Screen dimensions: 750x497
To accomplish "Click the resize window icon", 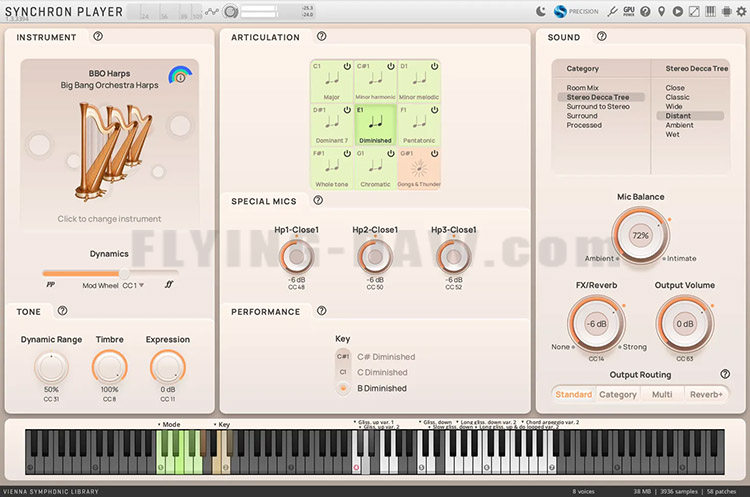I will click(694, 11).
